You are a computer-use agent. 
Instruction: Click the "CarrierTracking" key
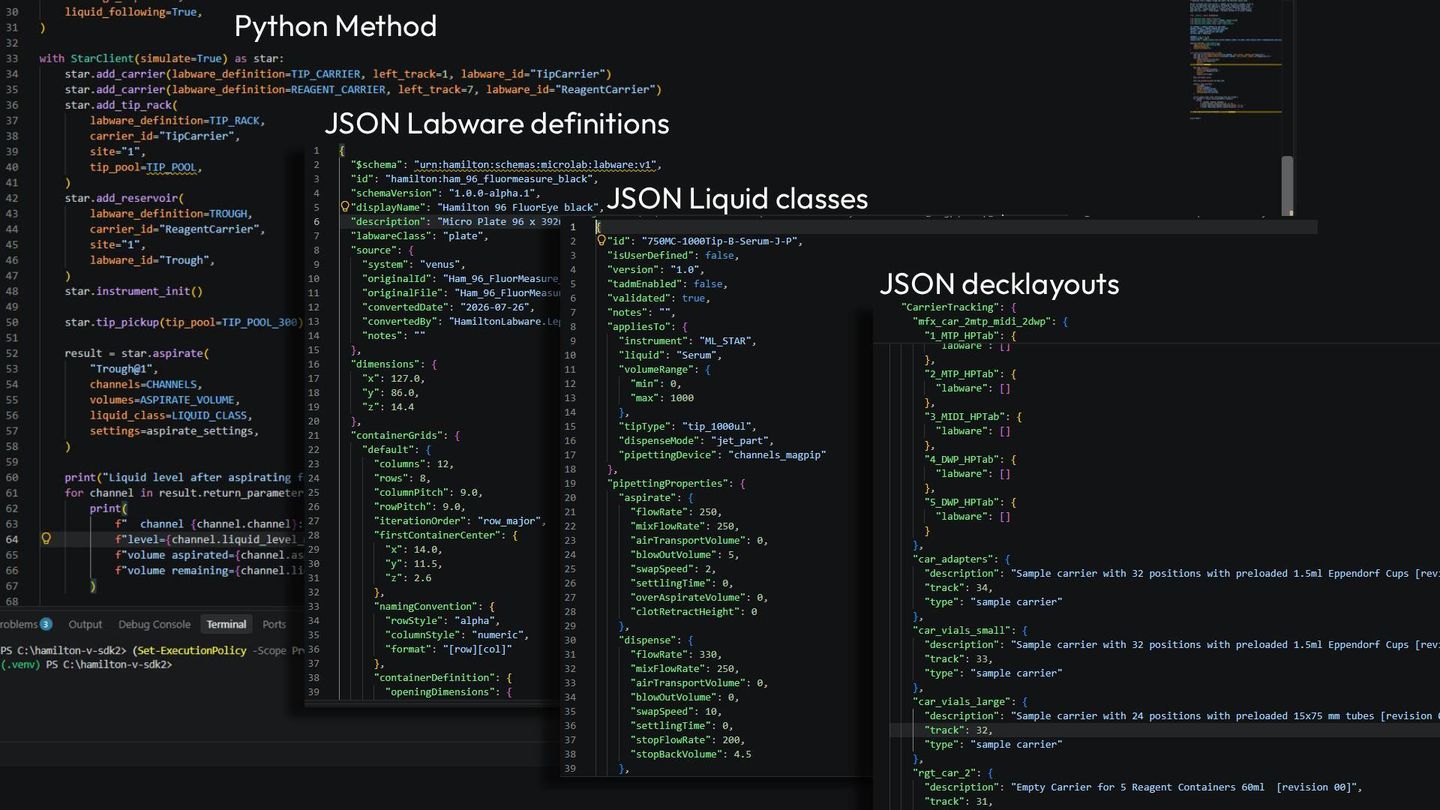pyautogui.click(x=950, y=307)
